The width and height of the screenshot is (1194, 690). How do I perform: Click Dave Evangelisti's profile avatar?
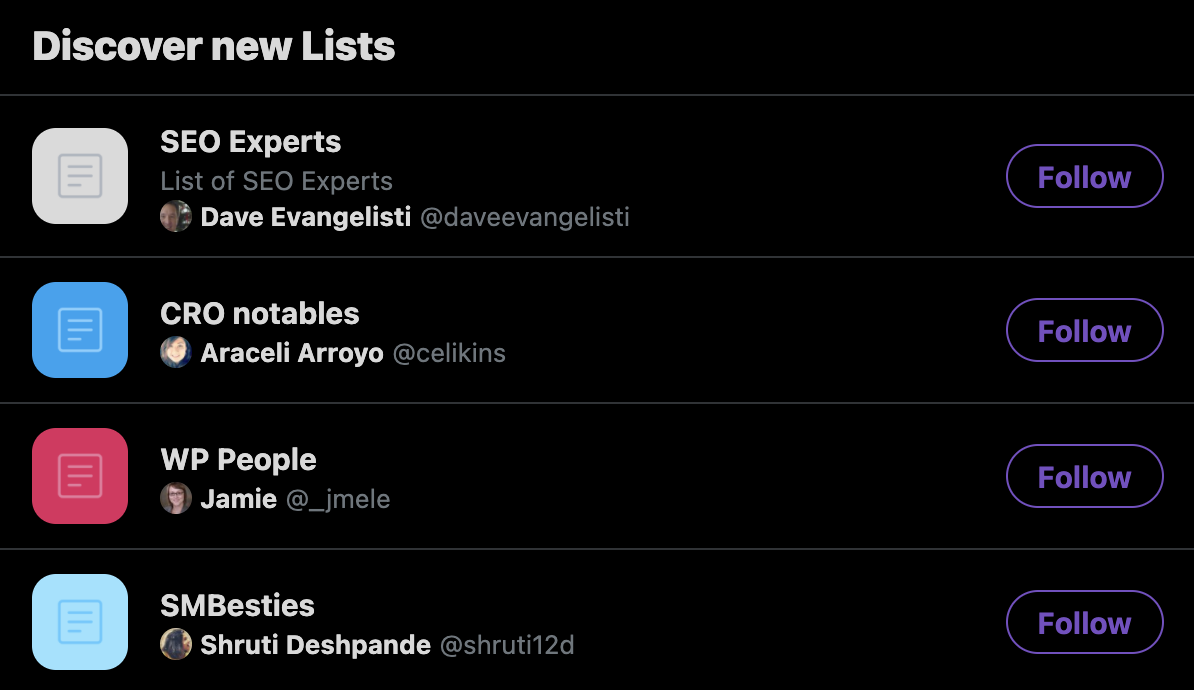176,216
